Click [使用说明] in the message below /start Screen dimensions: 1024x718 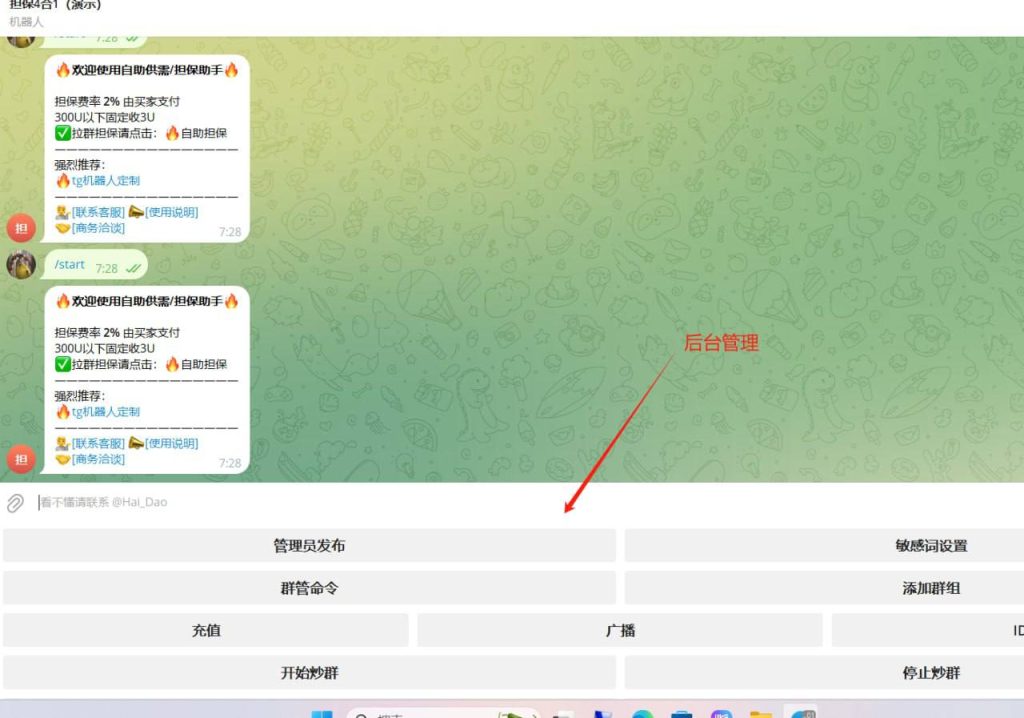[x=172, y=444]
